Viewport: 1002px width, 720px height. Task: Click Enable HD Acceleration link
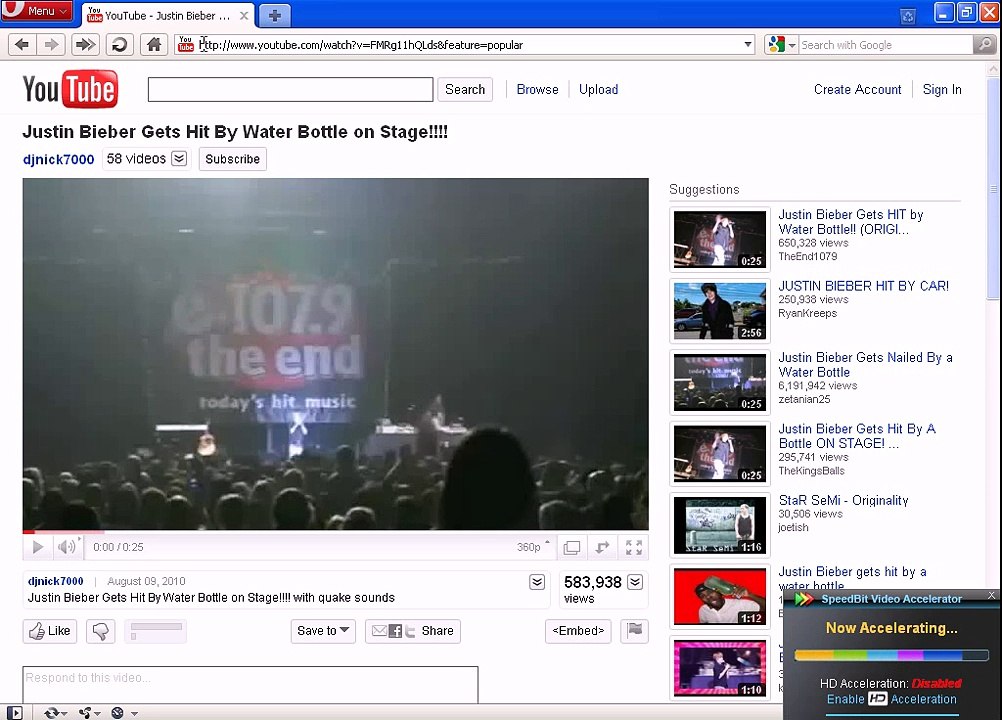click(891, 699)
